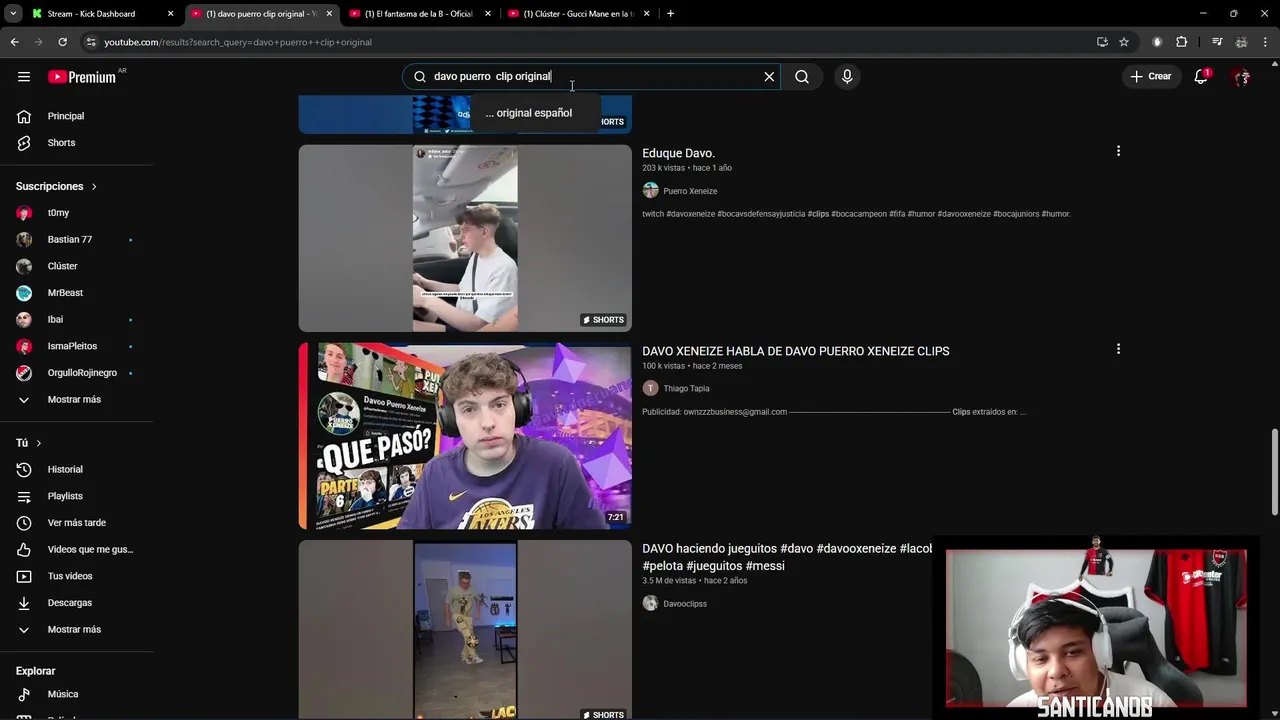Expand Mostrar más under Tú section
Image resolution: width=1280 pixels, height=720 pixels.
(x=76, y=630)
